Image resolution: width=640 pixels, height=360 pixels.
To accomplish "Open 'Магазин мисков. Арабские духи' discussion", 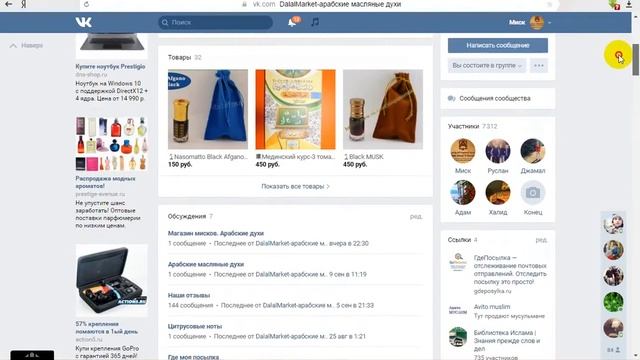I will pos(216,233).
